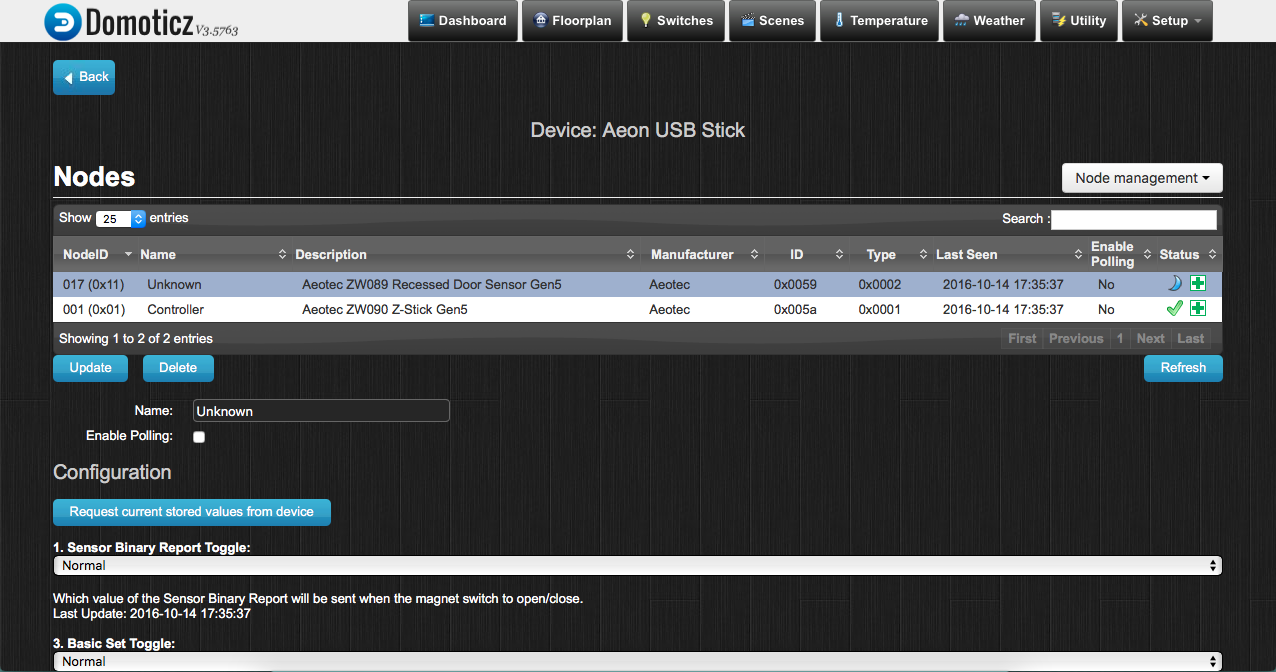Click the Delete button
The height and width of the screenshot is (672, 1276).
pyautogui.click(x=178, y=368)
